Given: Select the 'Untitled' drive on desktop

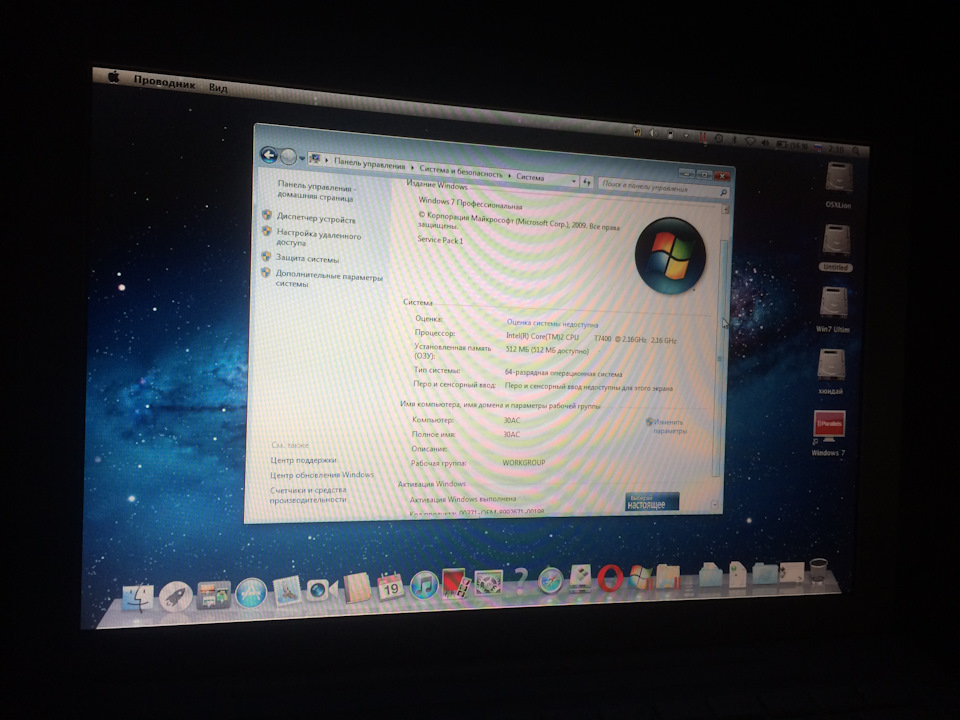Looking at the screenshot, I should 836,248.
